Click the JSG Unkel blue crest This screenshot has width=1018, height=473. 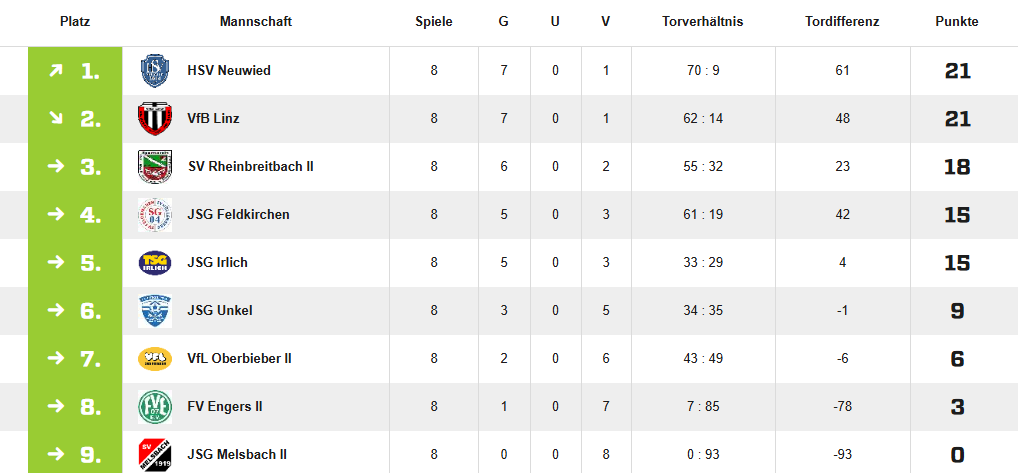(x=155, y=311)
